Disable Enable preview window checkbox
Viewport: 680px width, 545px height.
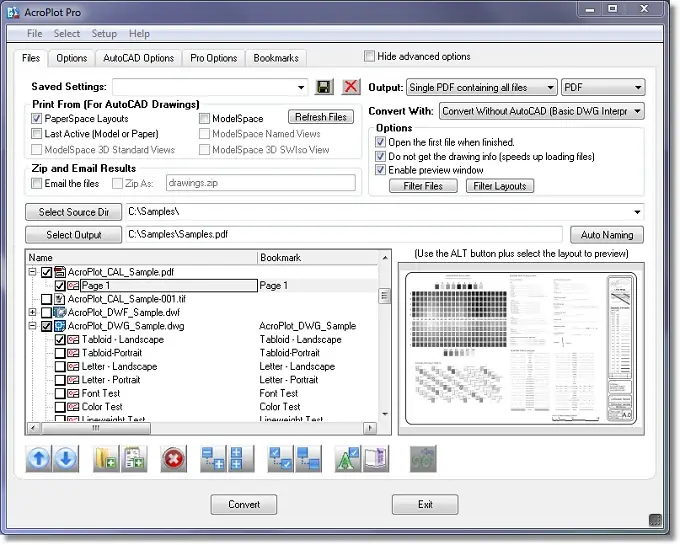380,170
